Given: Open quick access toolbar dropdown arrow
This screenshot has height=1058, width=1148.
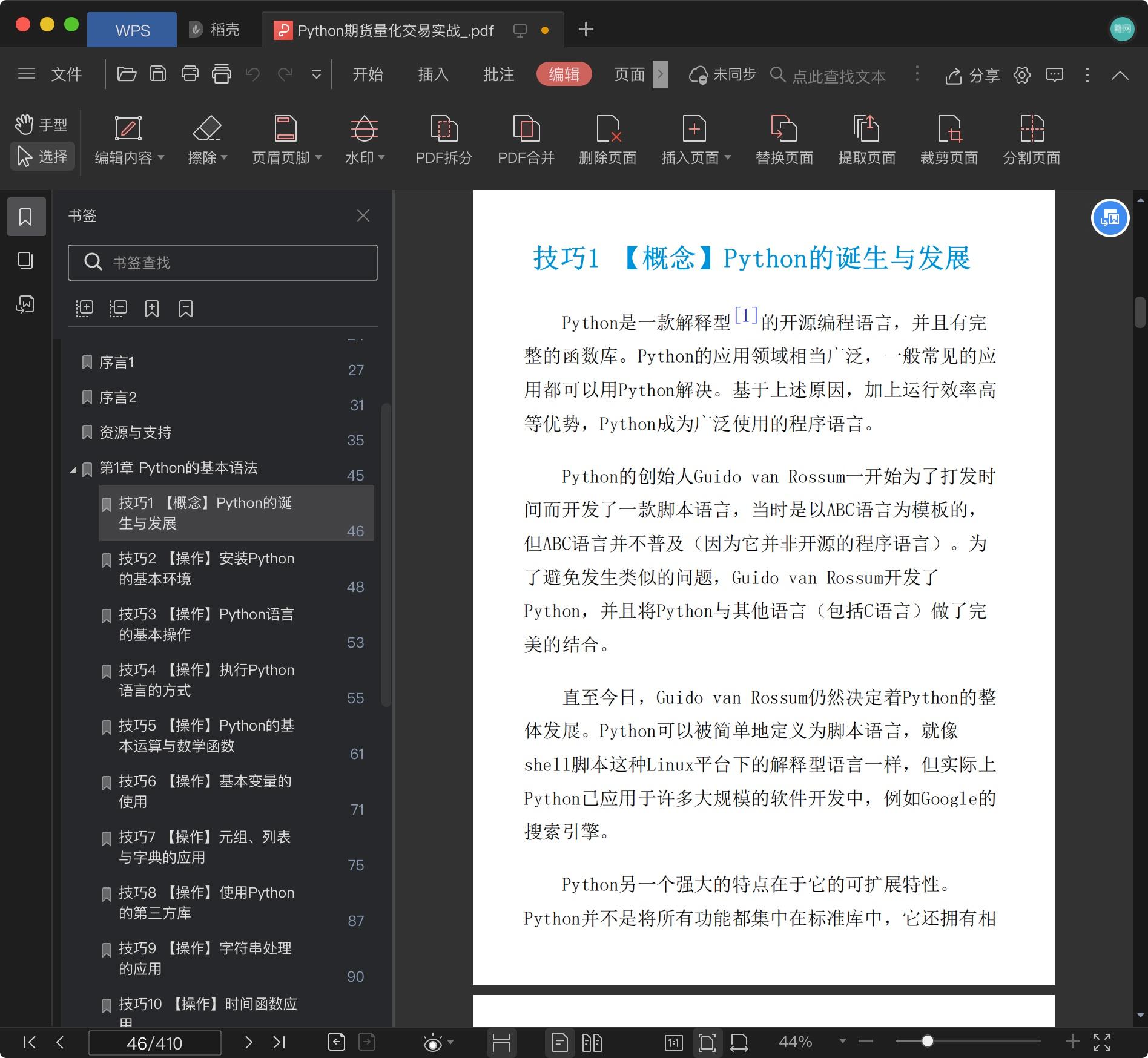Looking at the screenshot, I should point(316,74).
